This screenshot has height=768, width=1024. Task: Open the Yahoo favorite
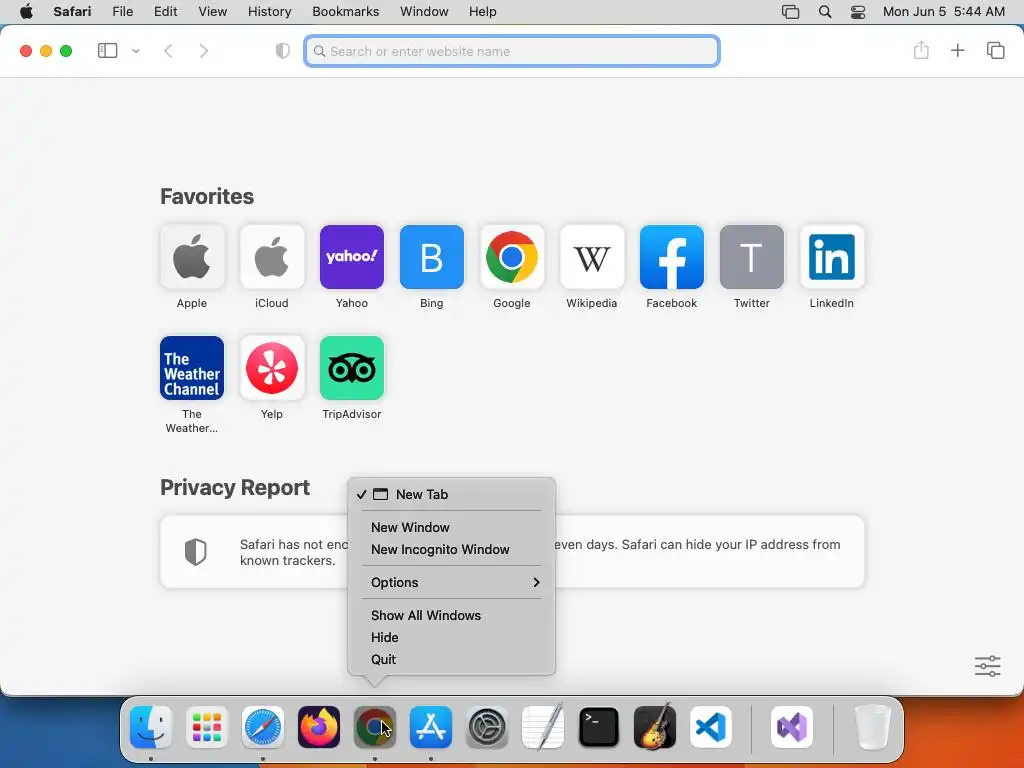pyautogui.click(x=352, y=257)
